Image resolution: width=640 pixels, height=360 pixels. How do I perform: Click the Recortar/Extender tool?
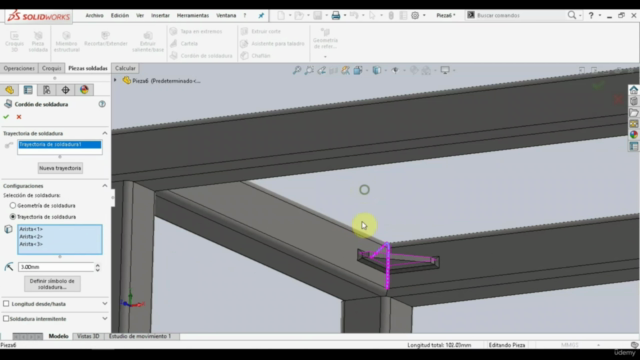106,38
